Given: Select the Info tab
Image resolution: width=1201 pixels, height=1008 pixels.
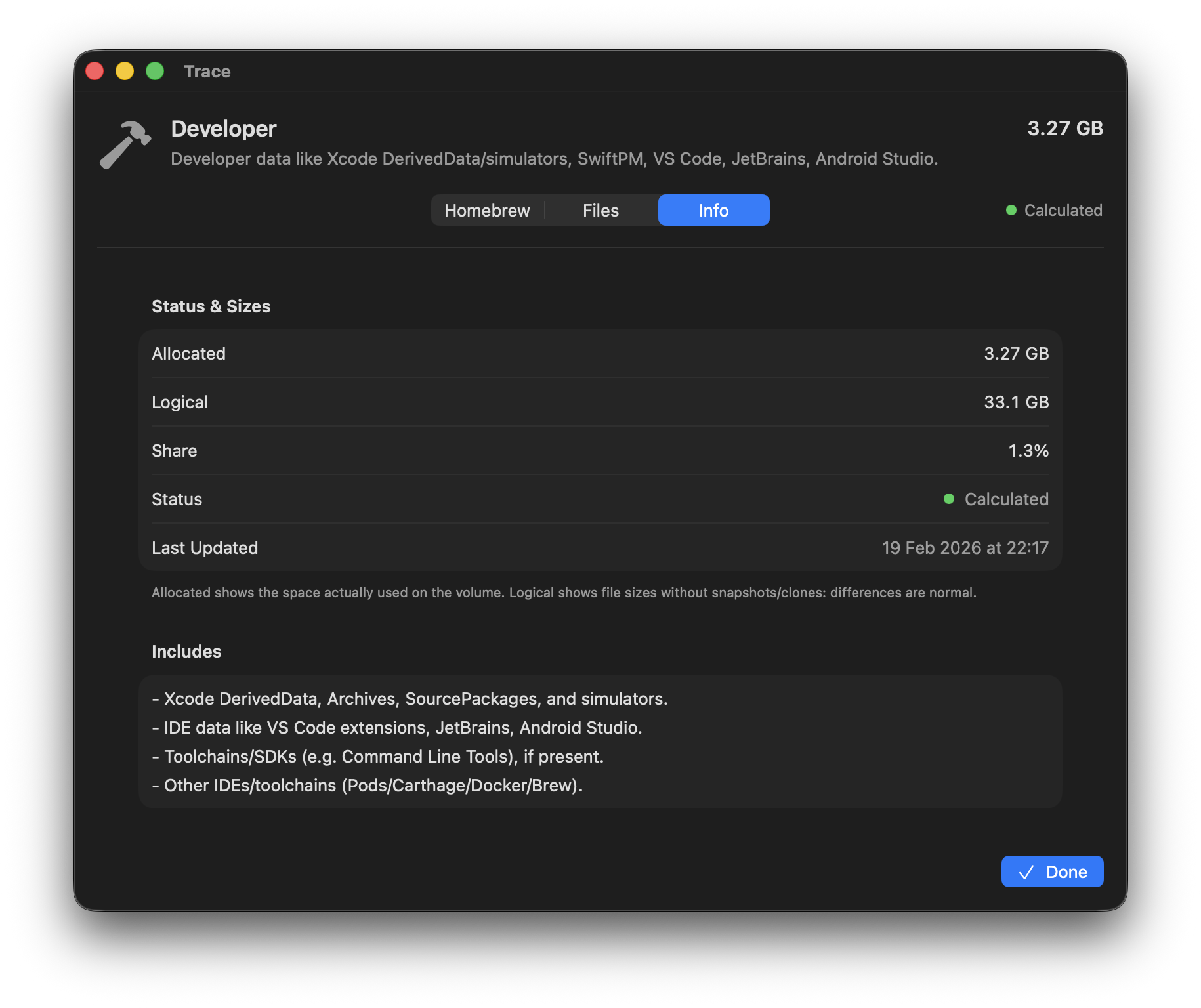Looking at the screenshot, I should coord(713,210).
